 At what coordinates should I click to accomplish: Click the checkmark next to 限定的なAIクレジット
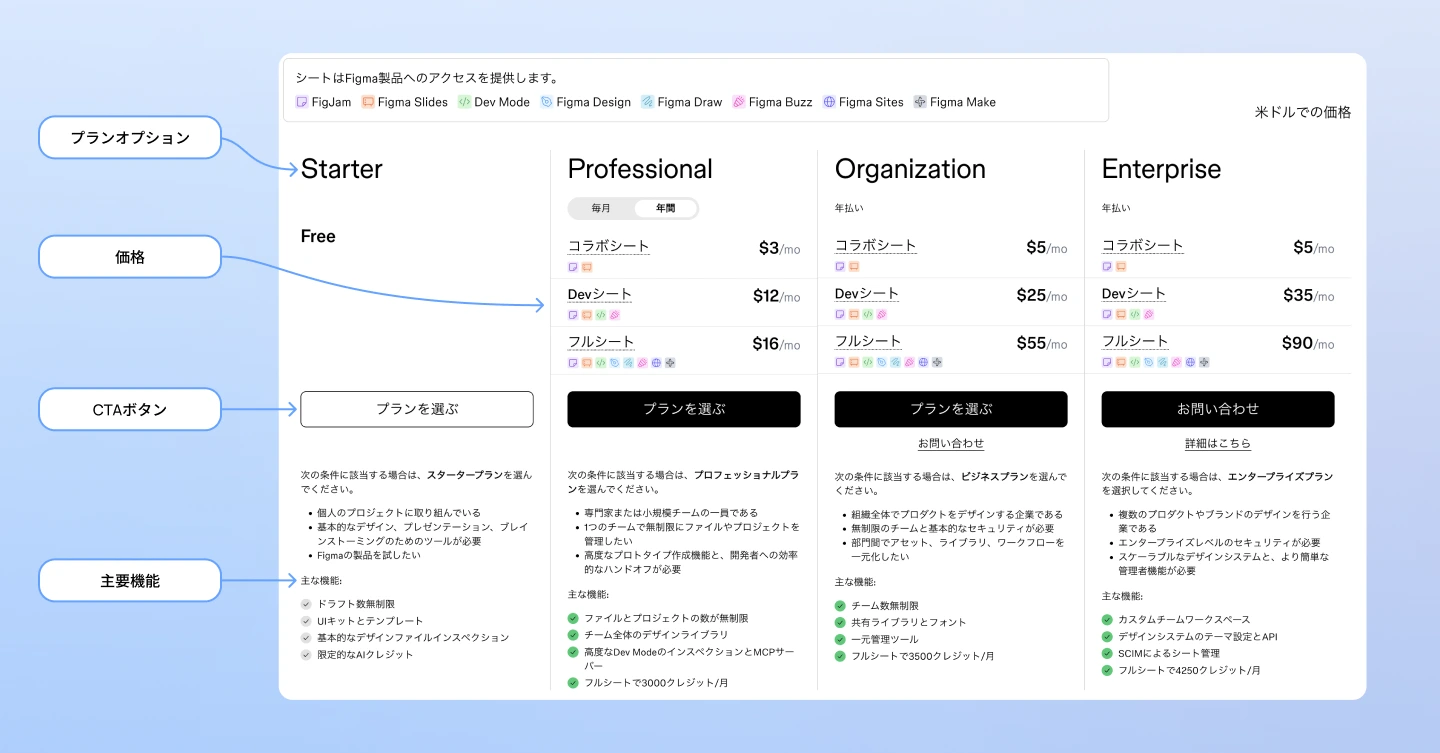click(x=305, y=654)
